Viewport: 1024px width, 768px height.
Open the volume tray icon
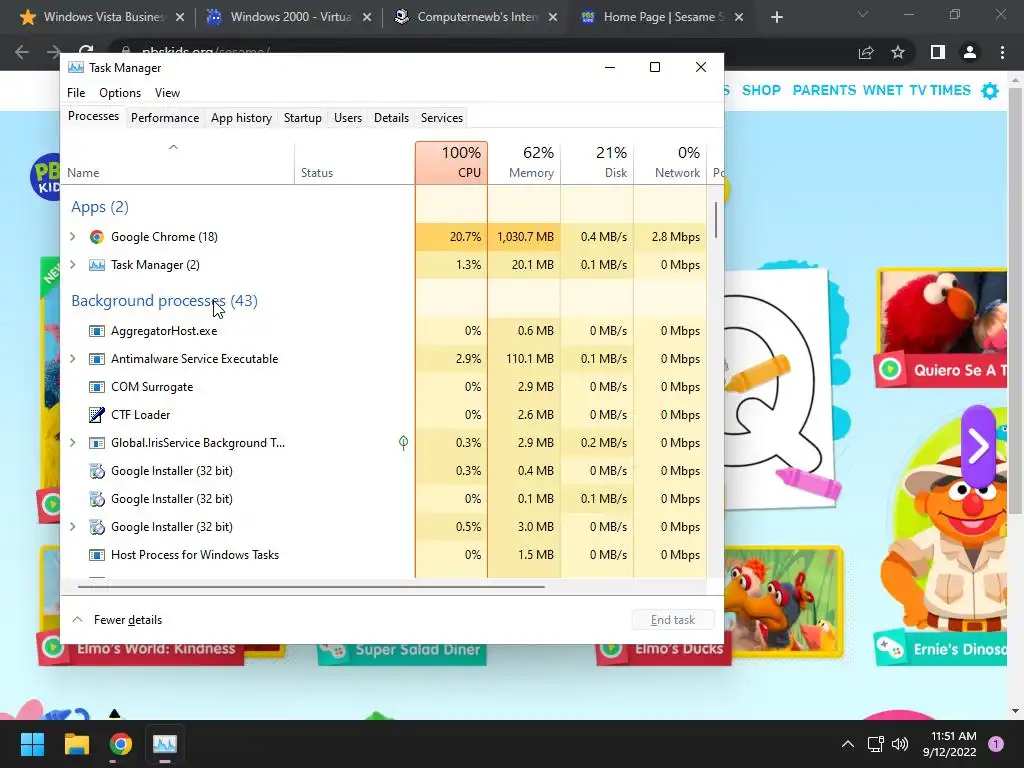[900, 744]
